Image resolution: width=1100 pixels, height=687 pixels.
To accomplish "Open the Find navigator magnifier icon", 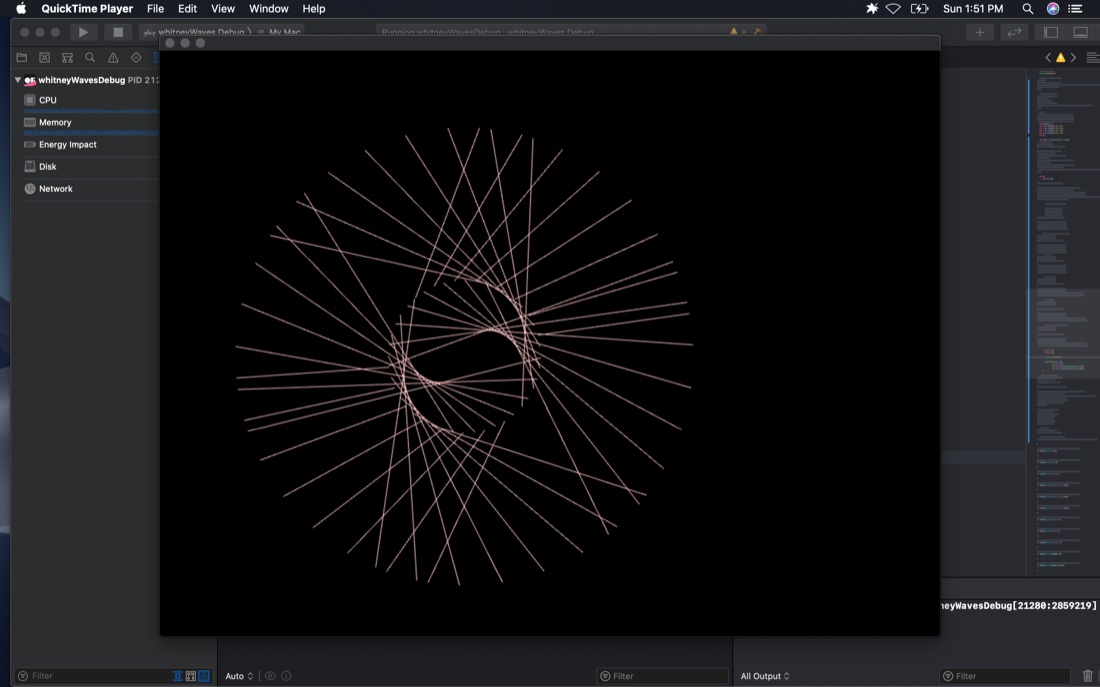I will coord(90,58).
